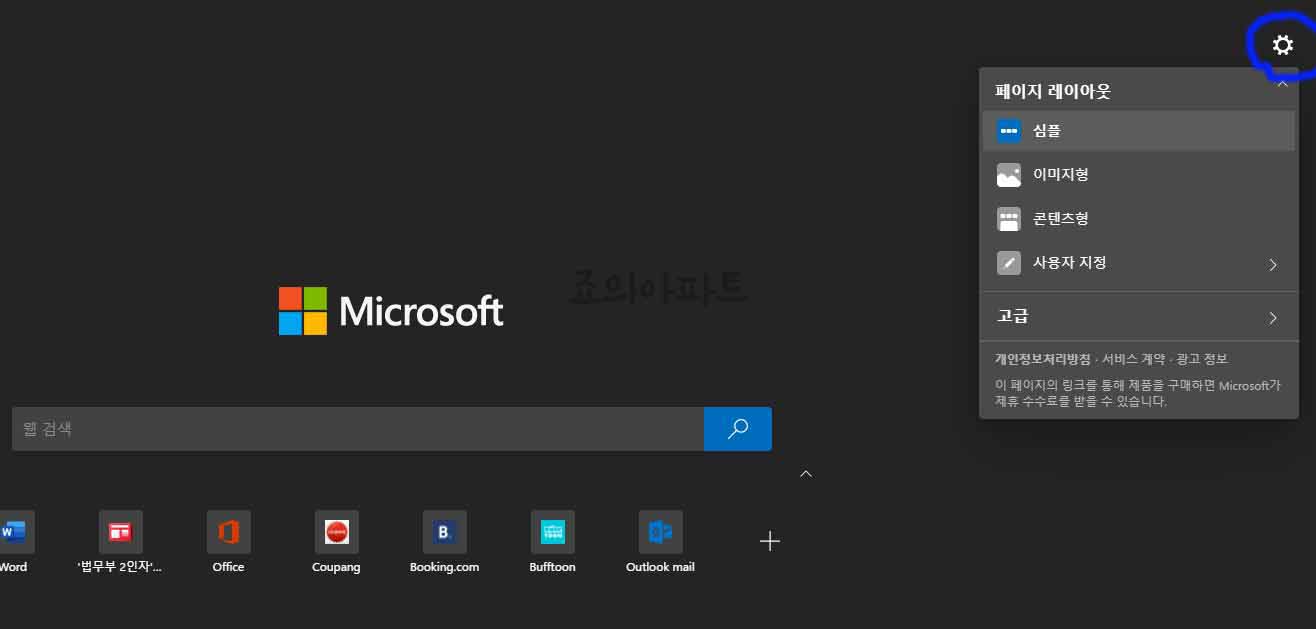
Task: Open the Booking.com quick link tile
Action: pyautogui.click(x=444, y=542)
